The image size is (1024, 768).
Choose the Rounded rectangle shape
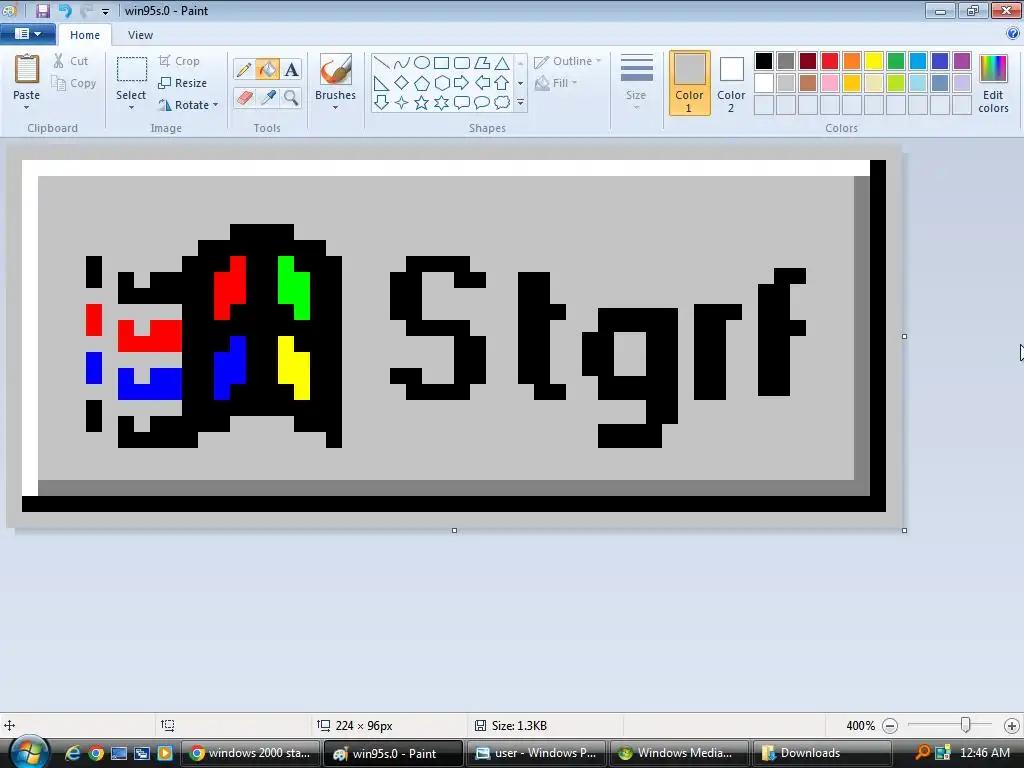click(462, 63)
